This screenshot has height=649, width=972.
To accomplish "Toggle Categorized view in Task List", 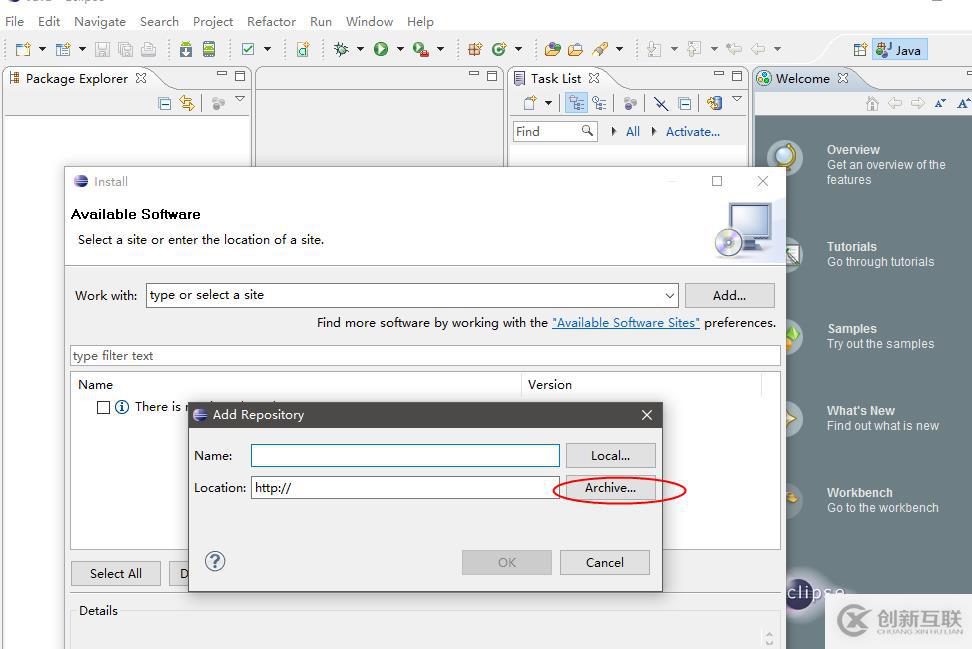I will tap(577, 103).
